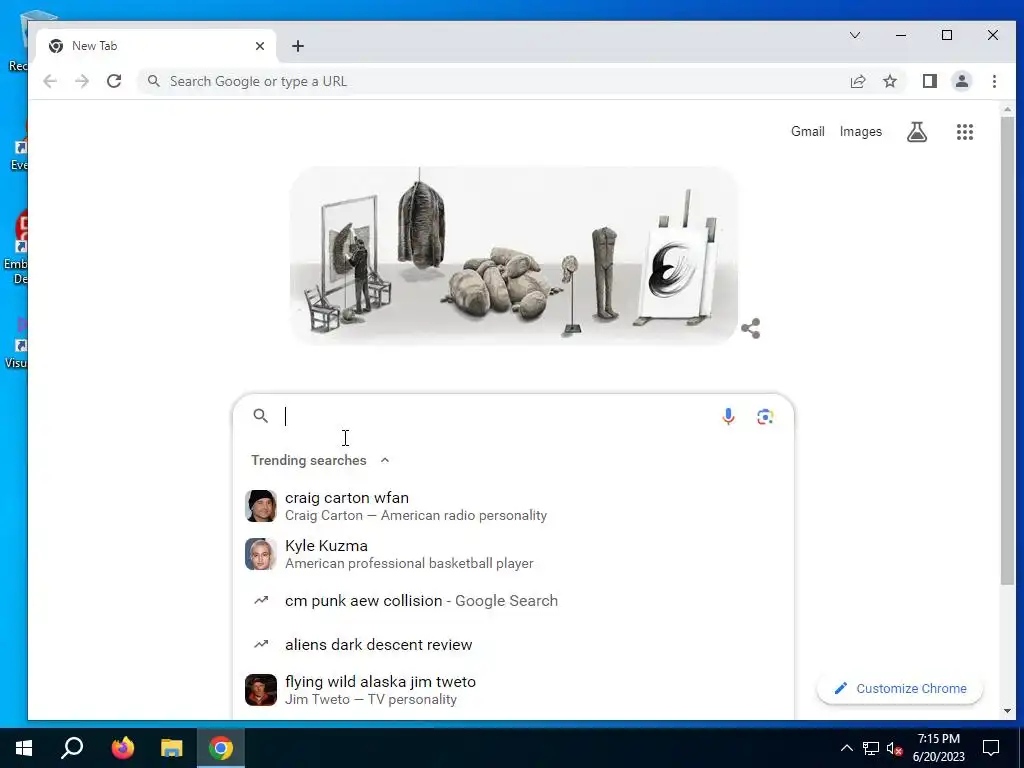Open the Windows Start menu
This screenshot has height=768, width=1024.
[x=24, y=748]
